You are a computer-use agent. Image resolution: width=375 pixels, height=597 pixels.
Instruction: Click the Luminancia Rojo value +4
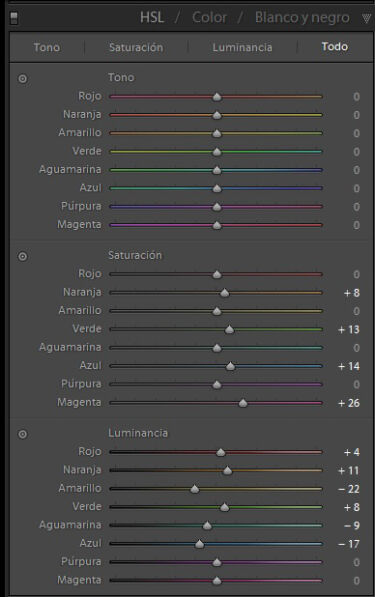coord(351,452)
